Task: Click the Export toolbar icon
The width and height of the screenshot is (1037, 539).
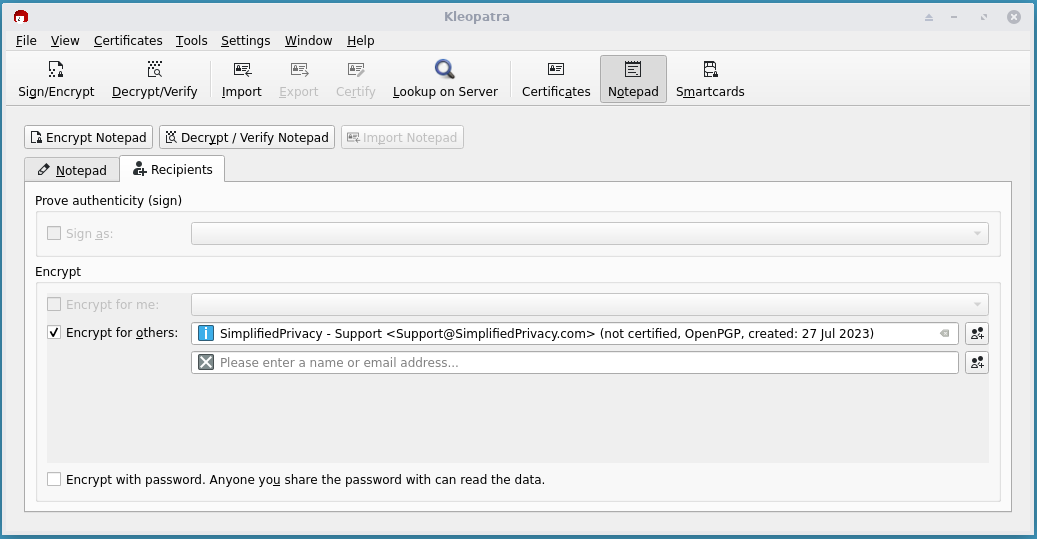Action: (x=298, y=79)
